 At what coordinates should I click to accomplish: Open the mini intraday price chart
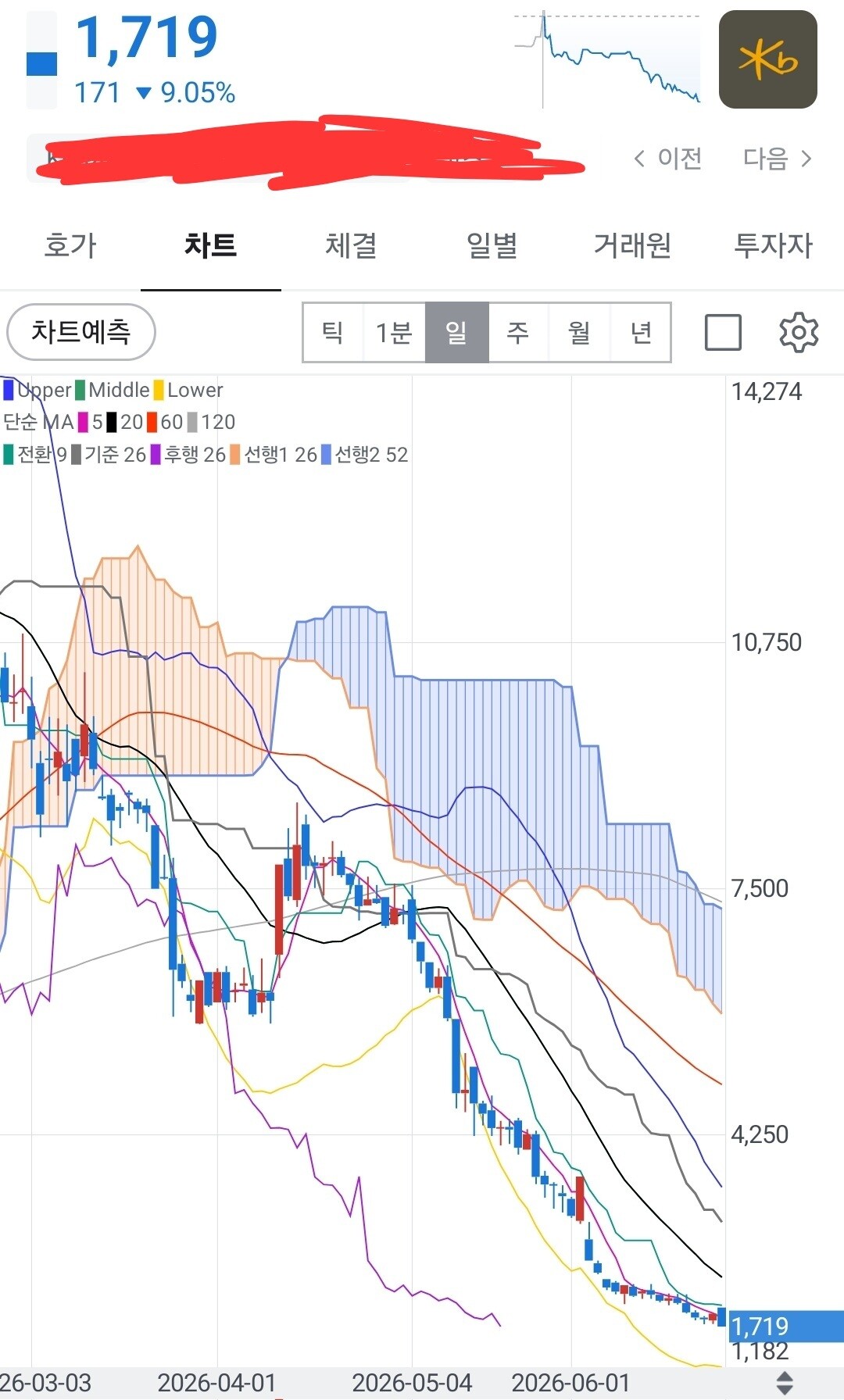tap(608, 59)
